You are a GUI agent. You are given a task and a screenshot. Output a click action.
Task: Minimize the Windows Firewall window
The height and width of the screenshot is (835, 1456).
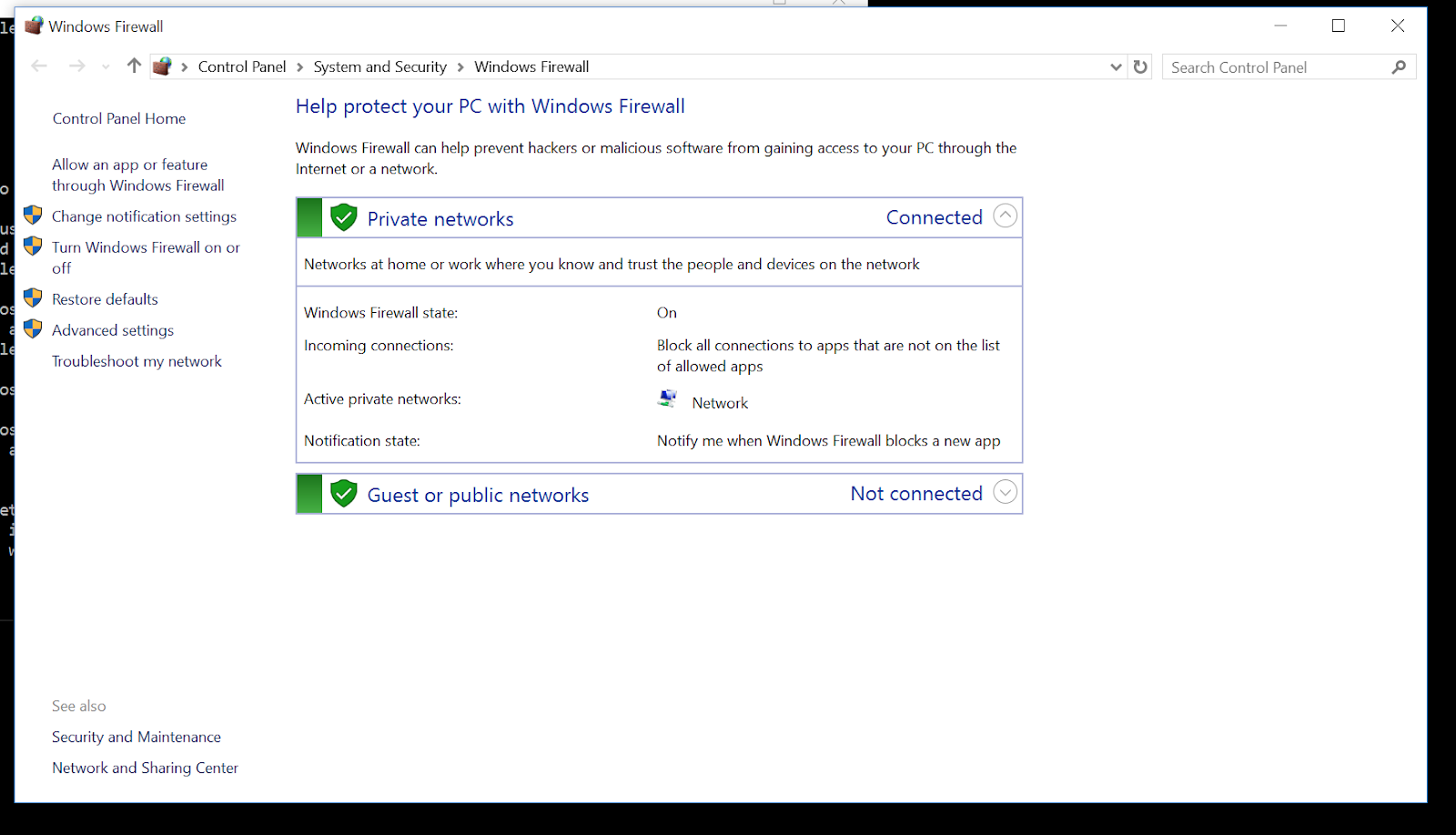coord(1280,25)
